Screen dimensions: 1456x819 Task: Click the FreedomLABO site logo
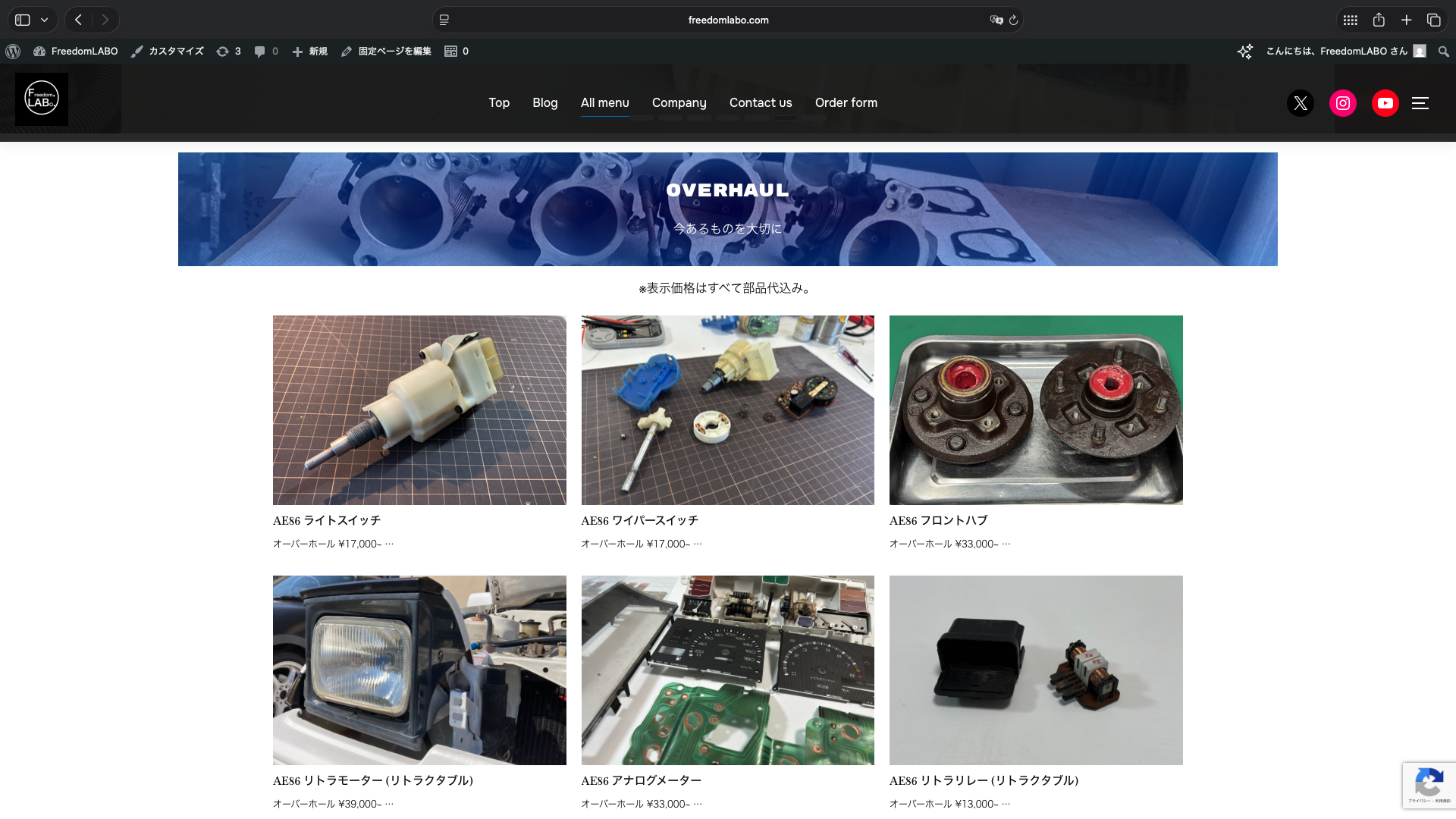42,99
